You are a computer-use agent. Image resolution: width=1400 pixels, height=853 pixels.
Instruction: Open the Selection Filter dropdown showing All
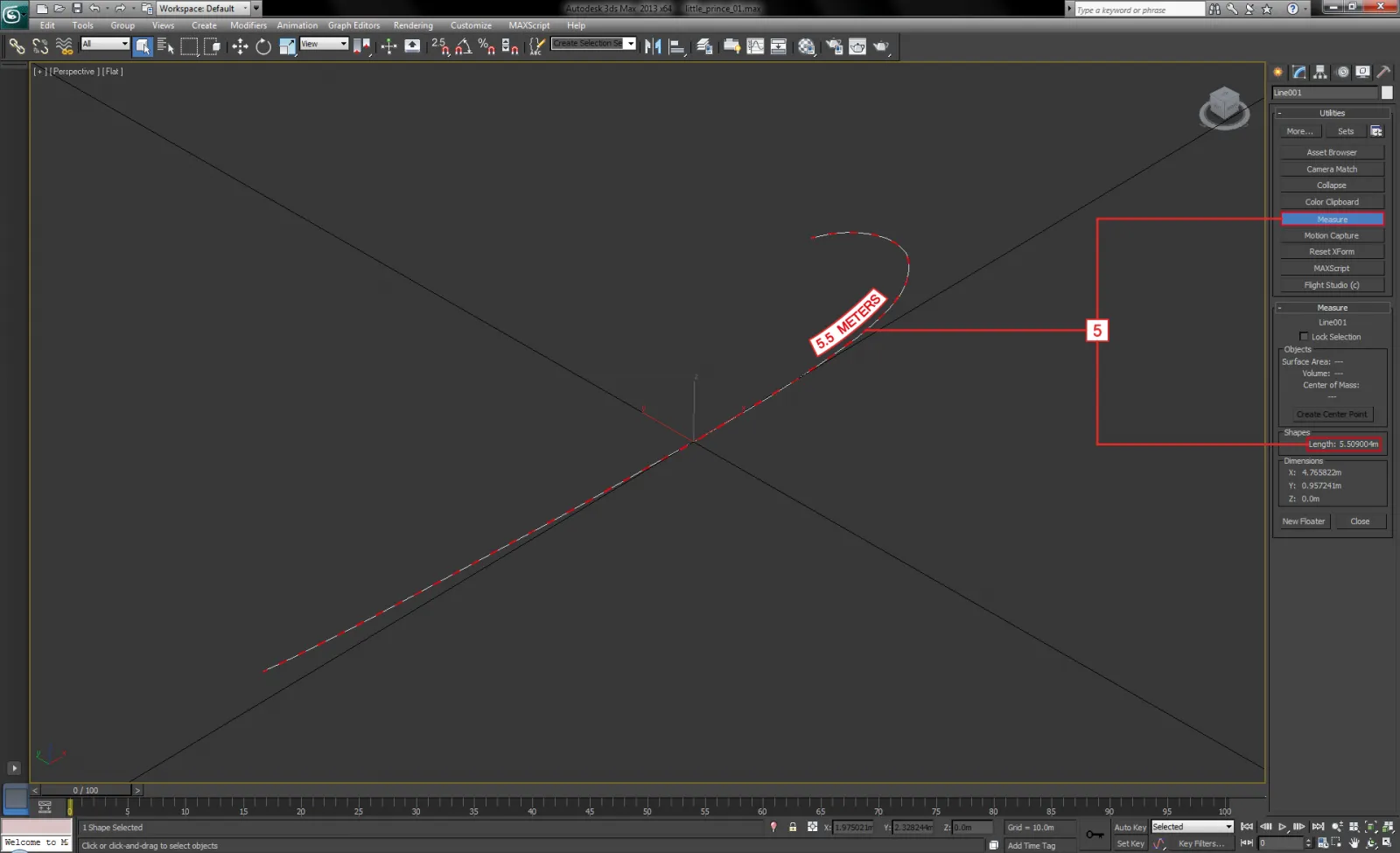click(x=105, y=44)
